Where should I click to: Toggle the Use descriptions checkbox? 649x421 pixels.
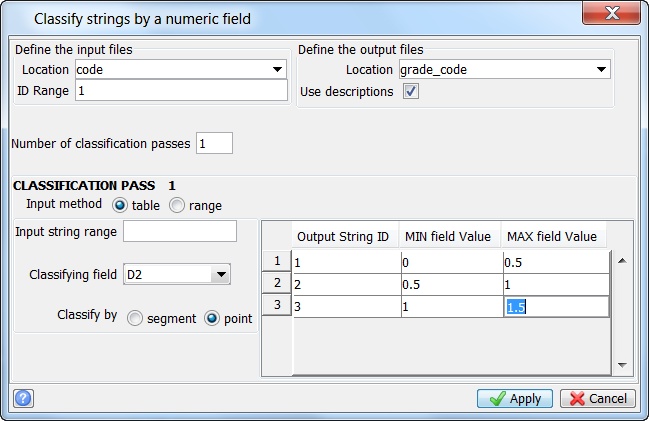[x=410, y=91]
